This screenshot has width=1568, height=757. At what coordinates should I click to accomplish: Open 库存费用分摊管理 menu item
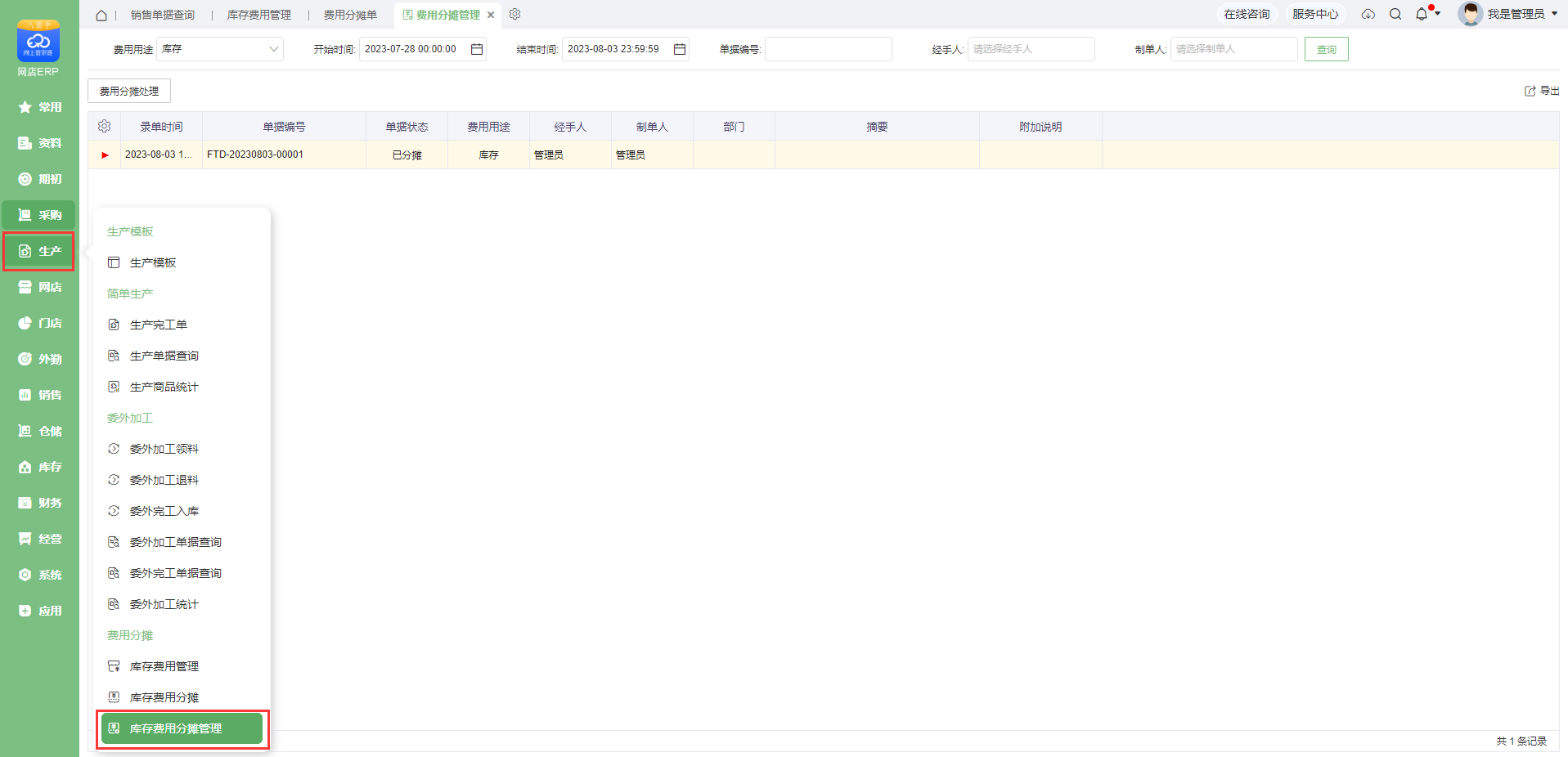pyautogui.click(x=182, y=728)
